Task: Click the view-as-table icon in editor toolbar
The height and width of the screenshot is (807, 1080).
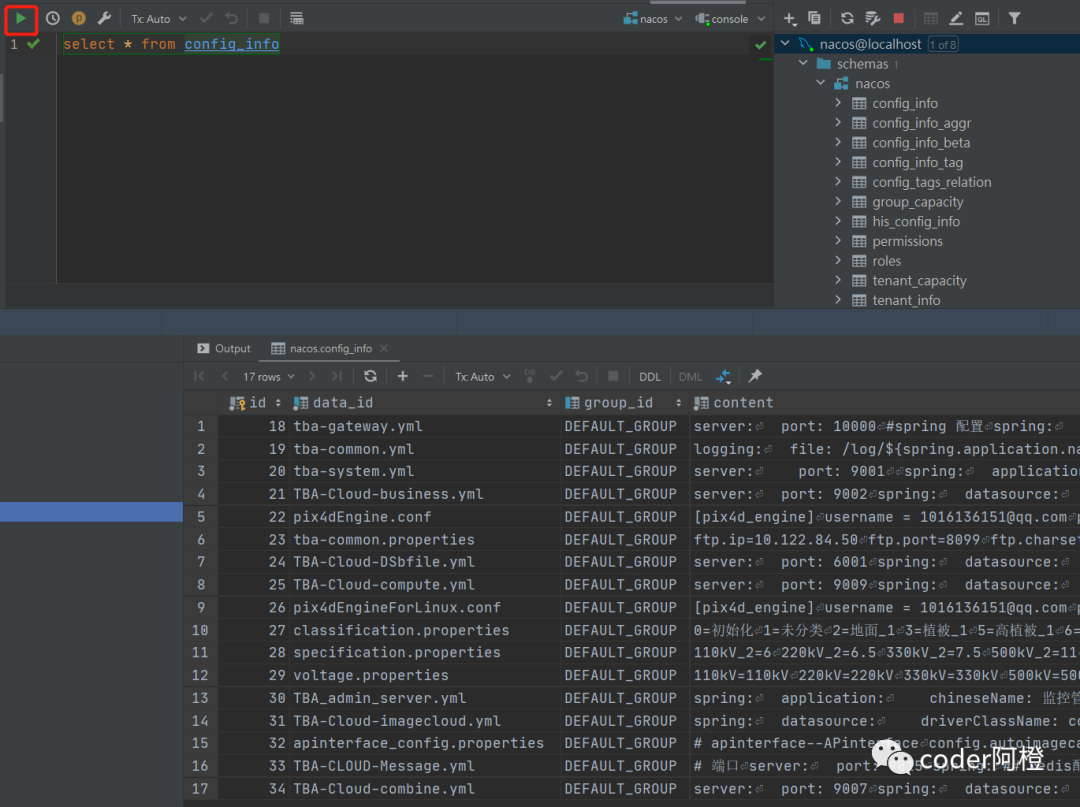Action: click(x=297, y=19)
